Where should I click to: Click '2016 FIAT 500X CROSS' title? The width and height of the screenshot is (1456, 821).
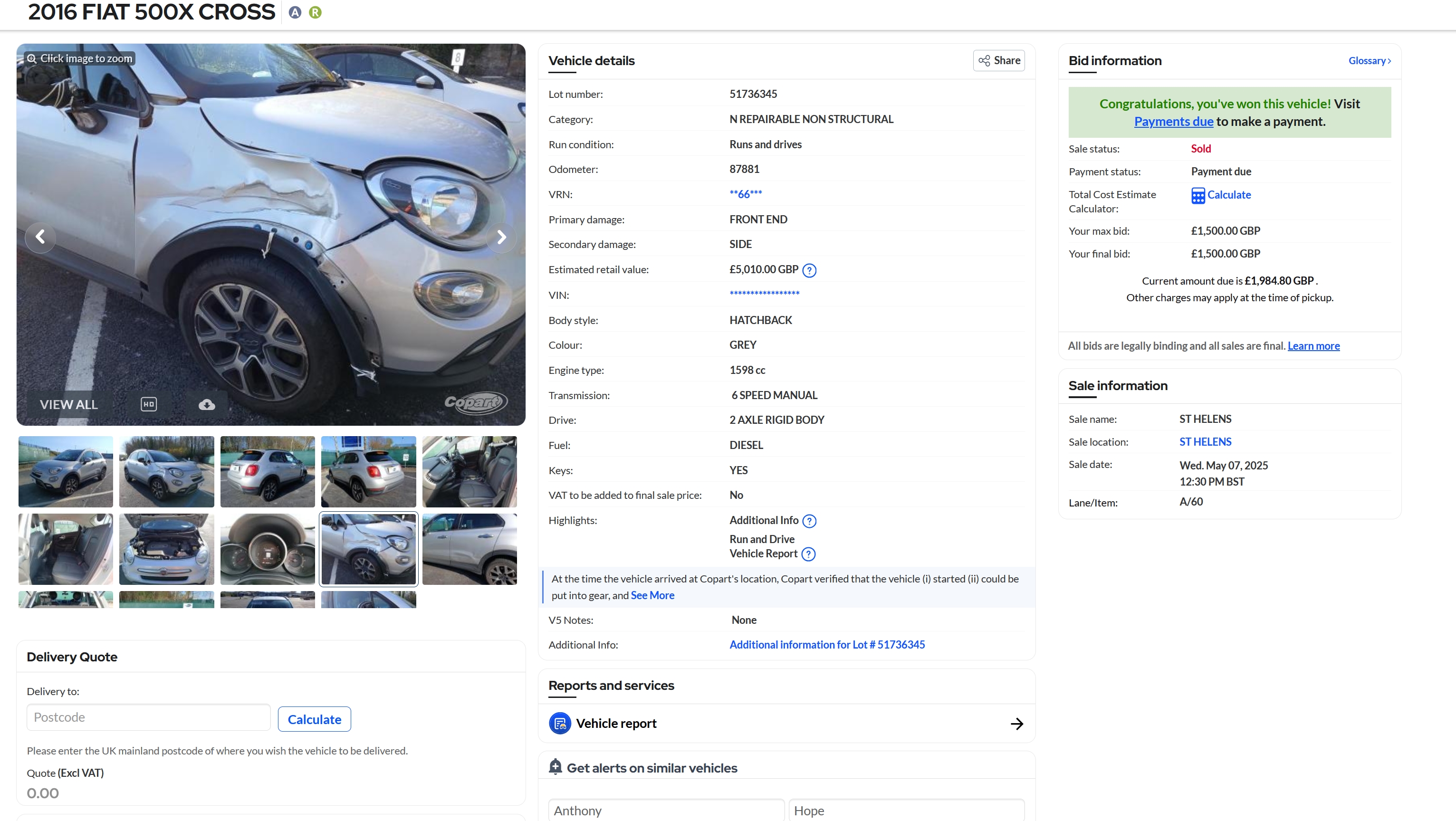pyautogui.click(x=152, y=12)
